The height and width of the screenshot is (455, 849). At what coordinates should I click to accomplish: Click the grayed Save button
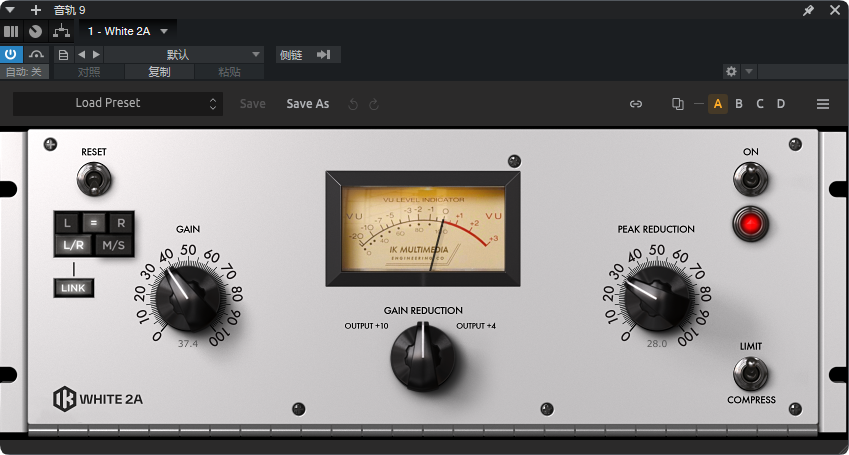pyautogui.click(x=252, y=104)
